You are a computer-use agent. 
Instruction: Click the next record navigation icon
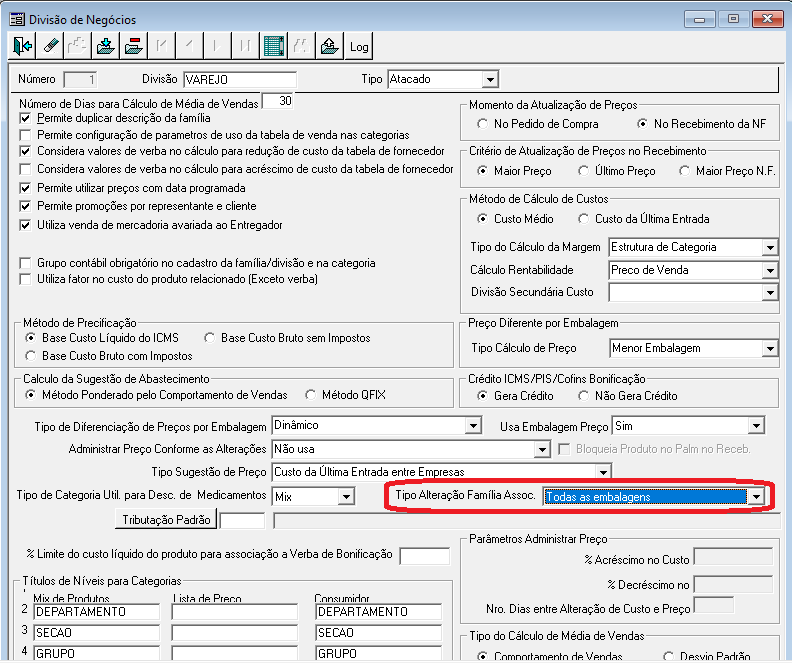(x=217, y=46)
